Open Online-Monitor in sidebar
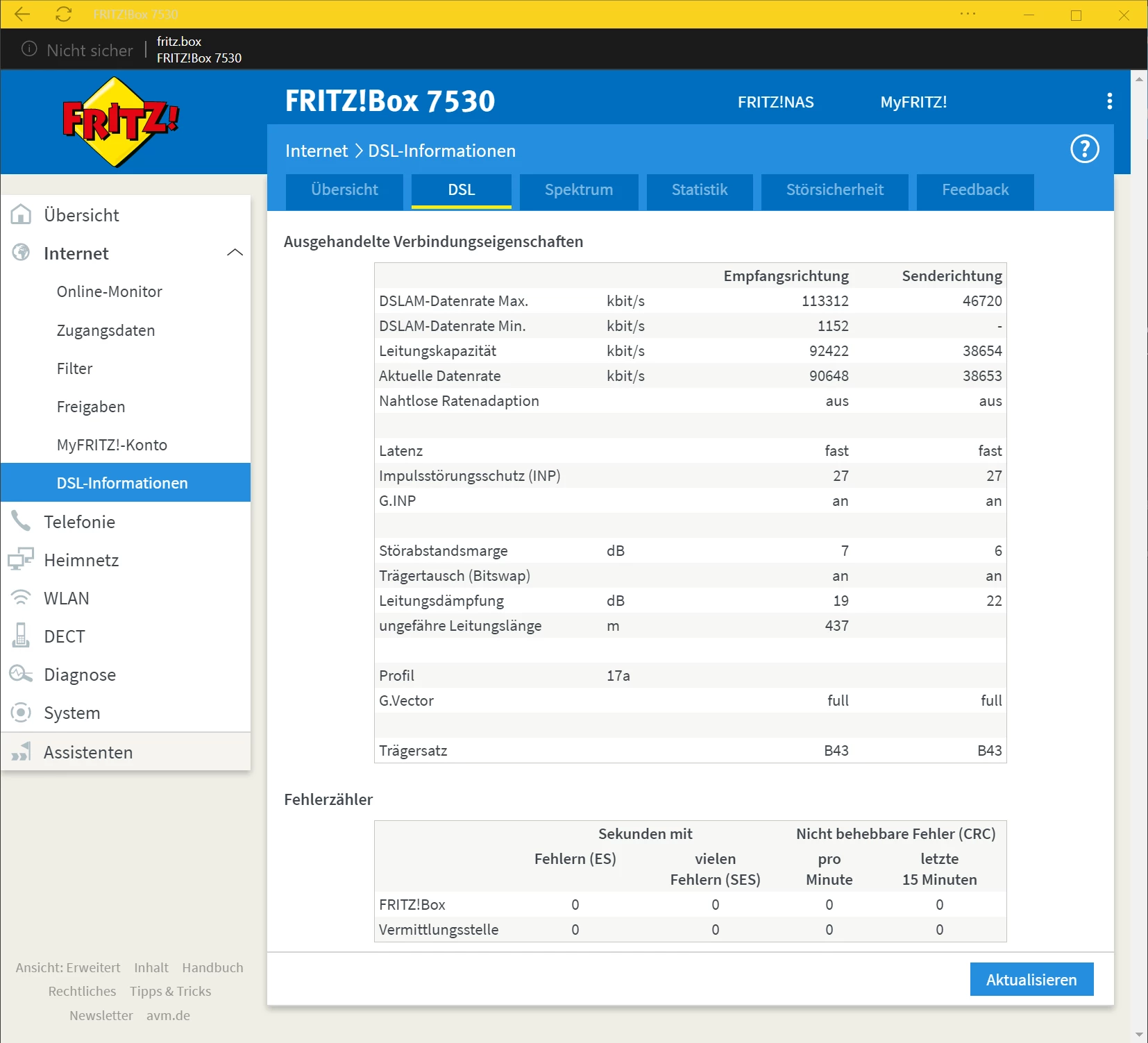 (110, 291)
